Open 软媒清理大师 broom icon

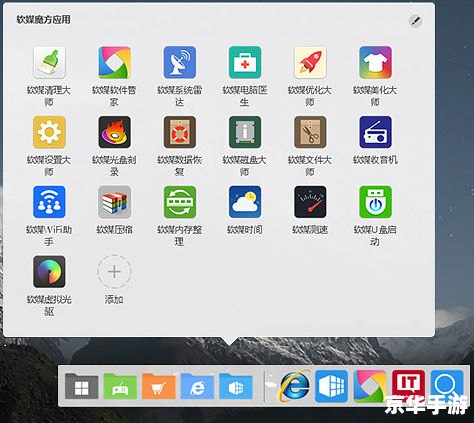[49, 63]
